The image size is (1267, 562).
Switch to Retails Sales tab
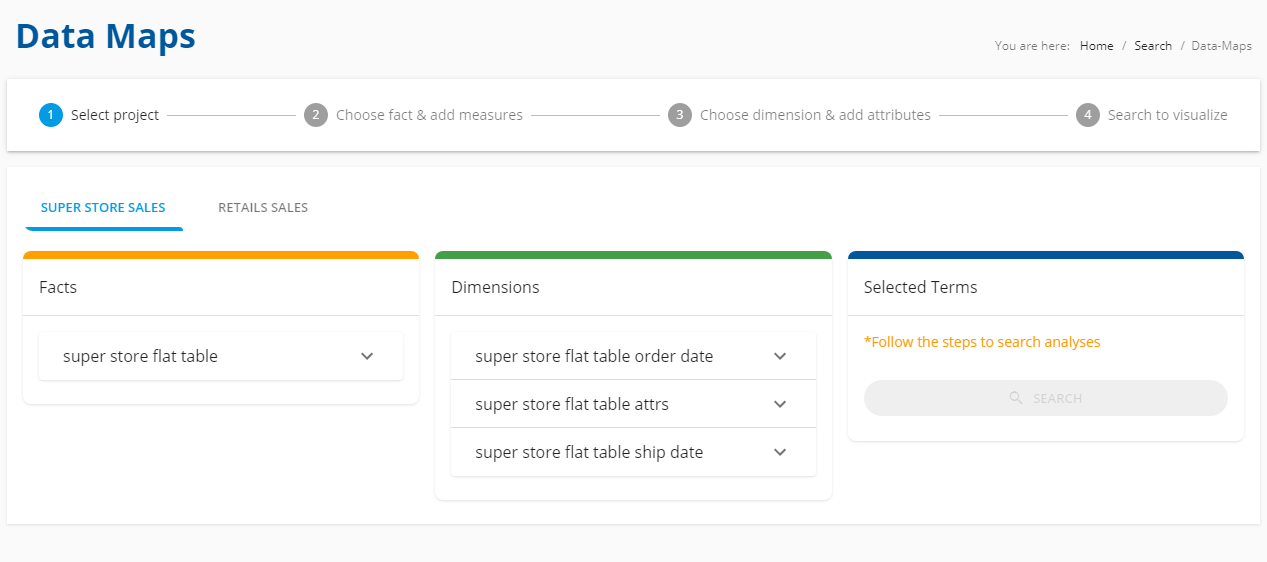pyautogui.click(x=263, y=208)
